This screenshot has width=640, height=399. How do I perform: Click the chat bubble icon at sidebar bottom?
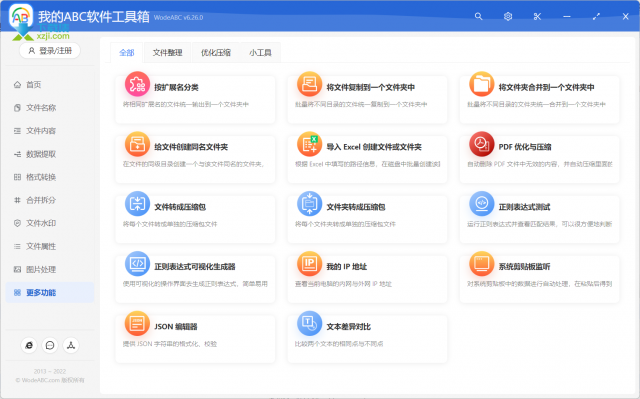(x=50, y=345)
